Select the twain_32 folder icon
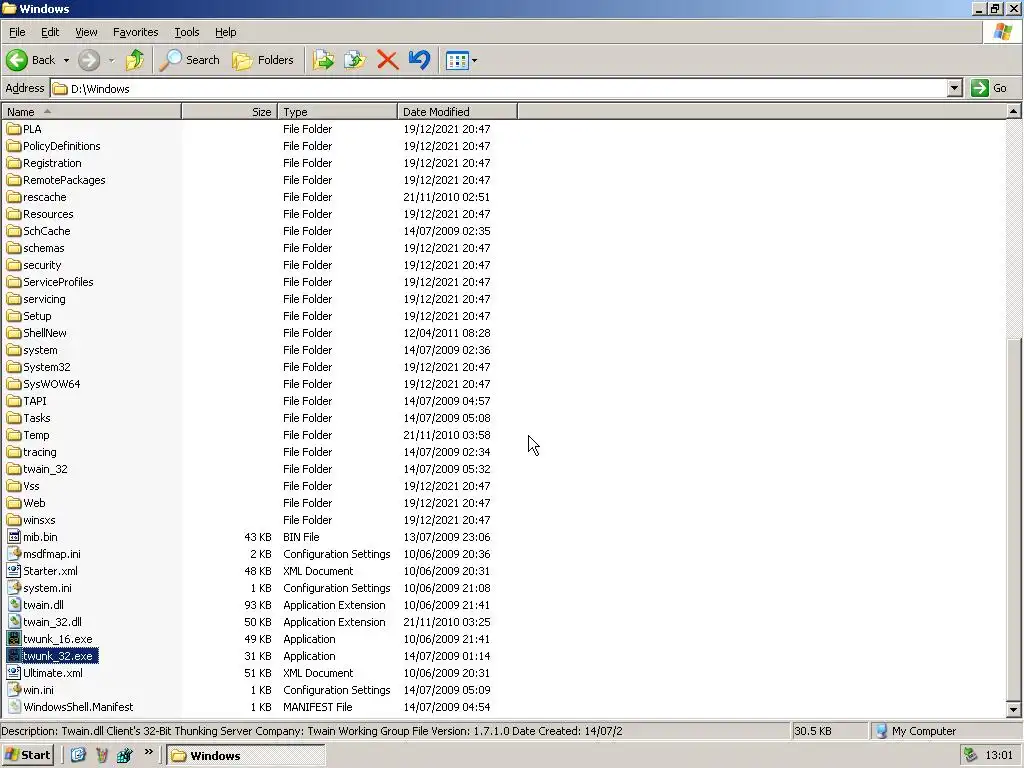 (x=14, y=468)
